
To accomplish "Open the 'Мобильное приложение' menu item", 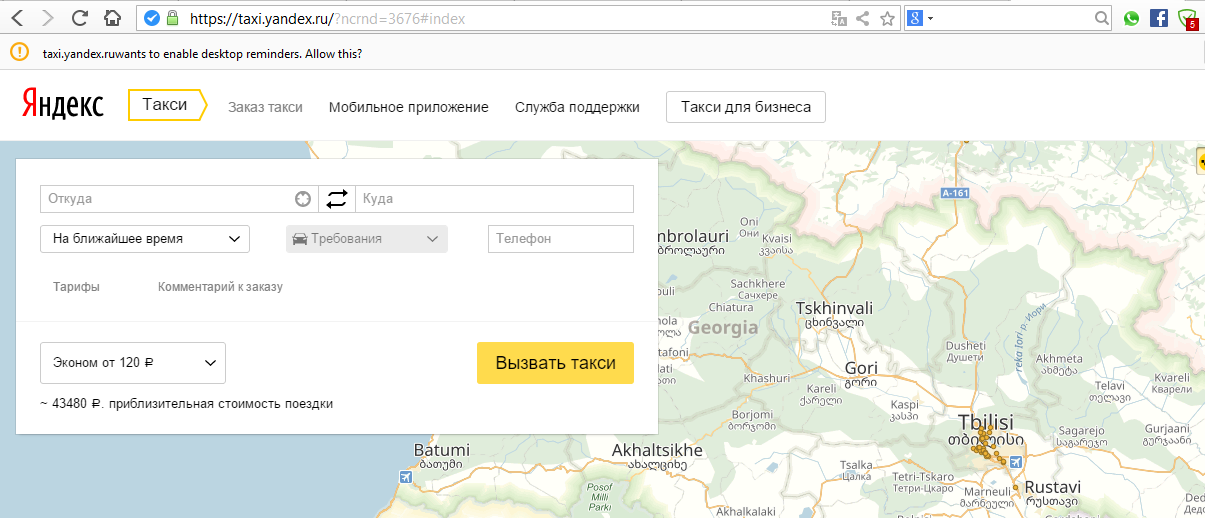I will [408, 107].
